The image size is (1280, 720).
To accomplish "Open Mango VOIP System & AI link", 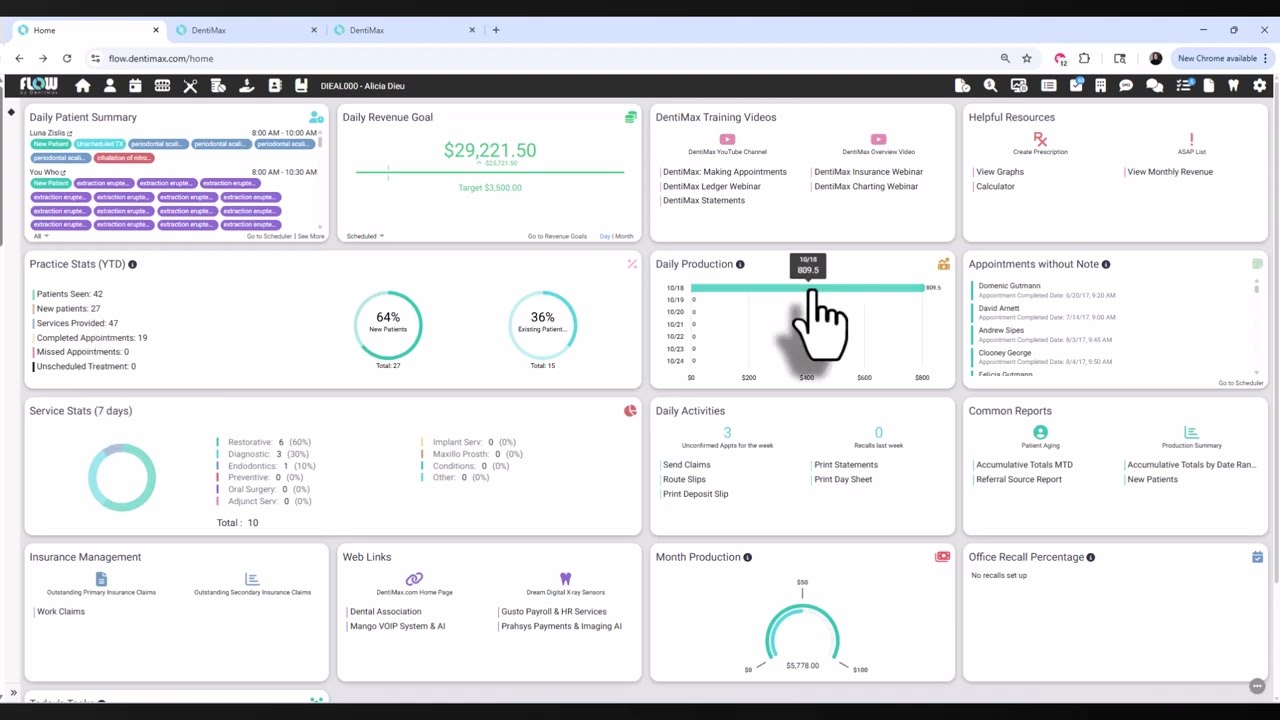I will pyautogui.click(x=397, y=626).
